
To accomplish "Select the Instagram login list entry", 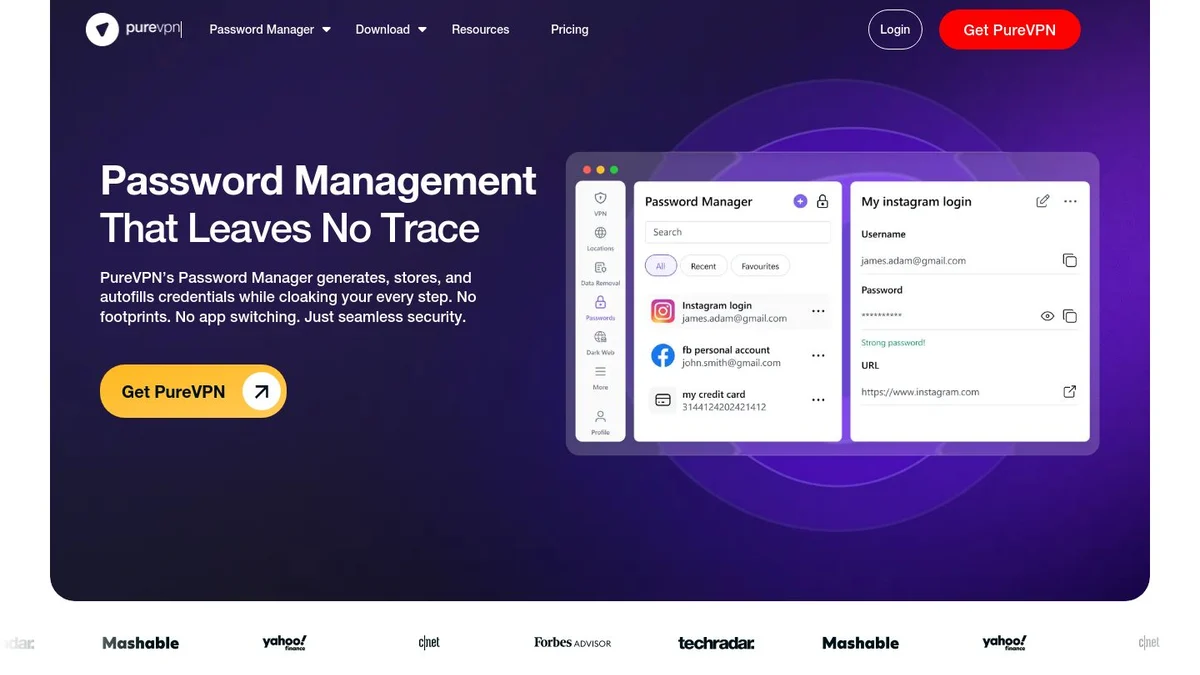I will pos(738,311).
